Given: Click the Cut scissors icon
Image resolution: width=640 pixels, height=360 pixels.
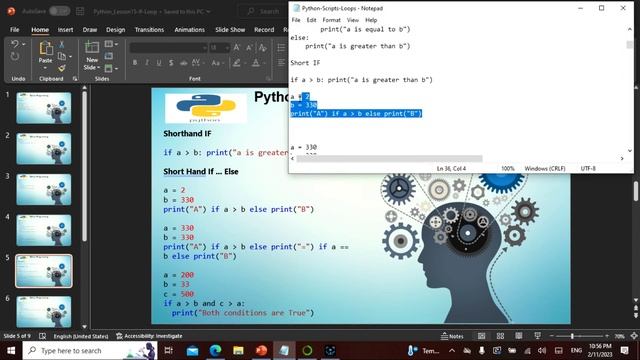Looking at the screenshot, I should pyautogui.click(x=62, y=44).
